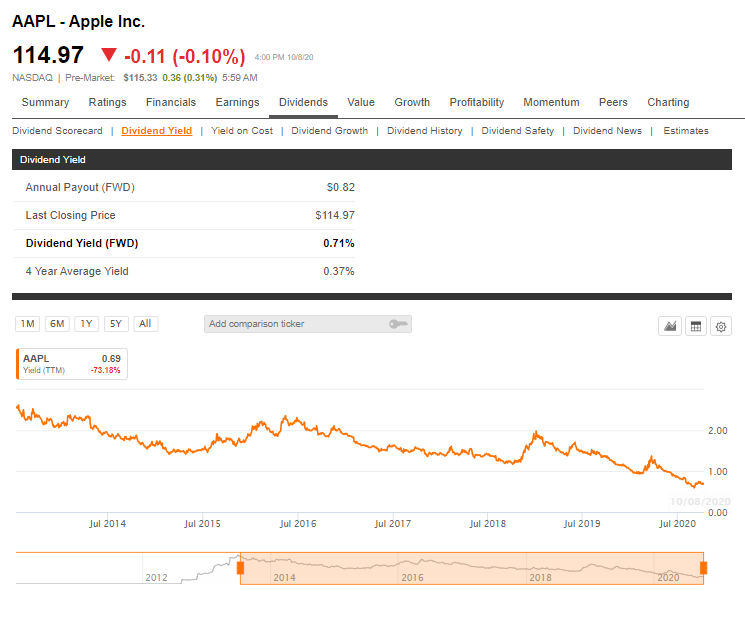Image resolution: width=745 pixels, height=619 pixels.
Task: Go to the Earnings tab
Action: pyautogui.click(x=238, y=102)
